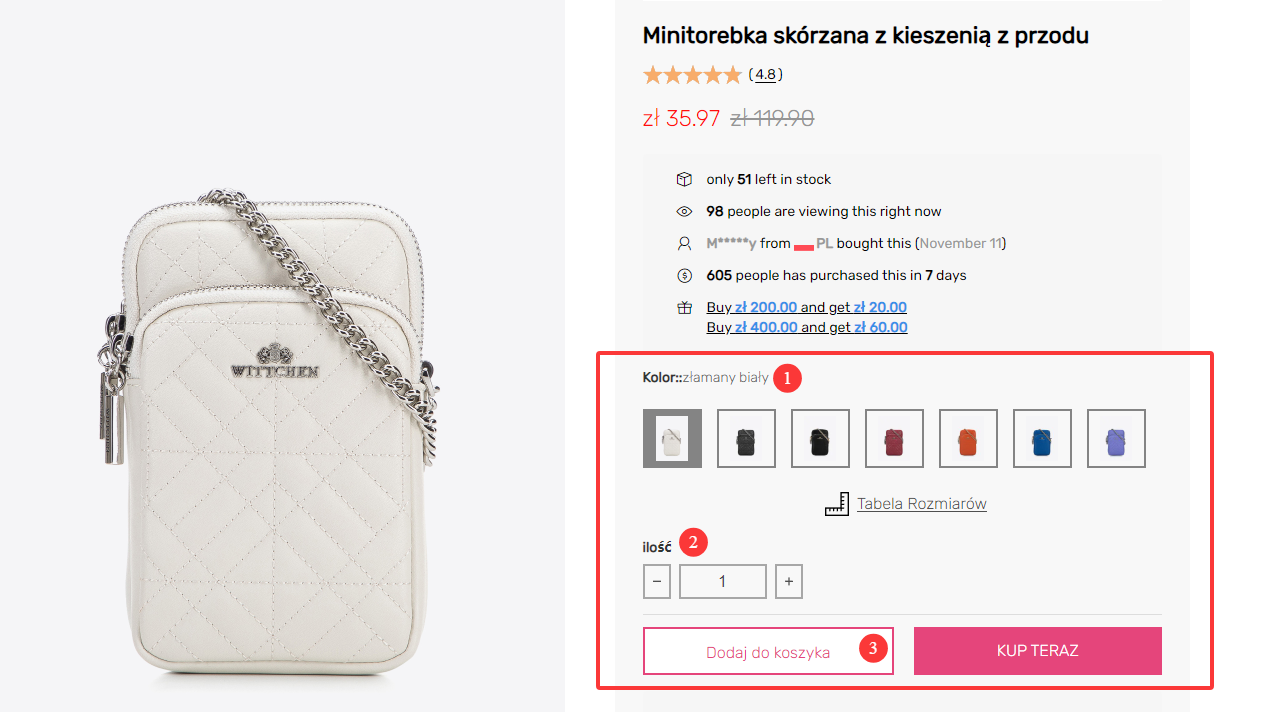The height and width of the screenshot is (712, 1274).
Task: Click the coin icon beside purchases count
Action: [x=684, y=275]
